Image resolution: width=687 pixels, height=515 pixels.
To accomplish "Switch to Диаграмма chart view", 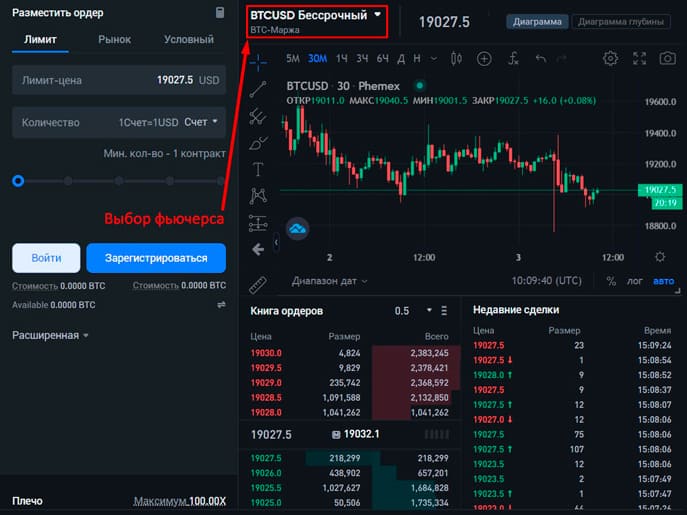I will point(538,21).
